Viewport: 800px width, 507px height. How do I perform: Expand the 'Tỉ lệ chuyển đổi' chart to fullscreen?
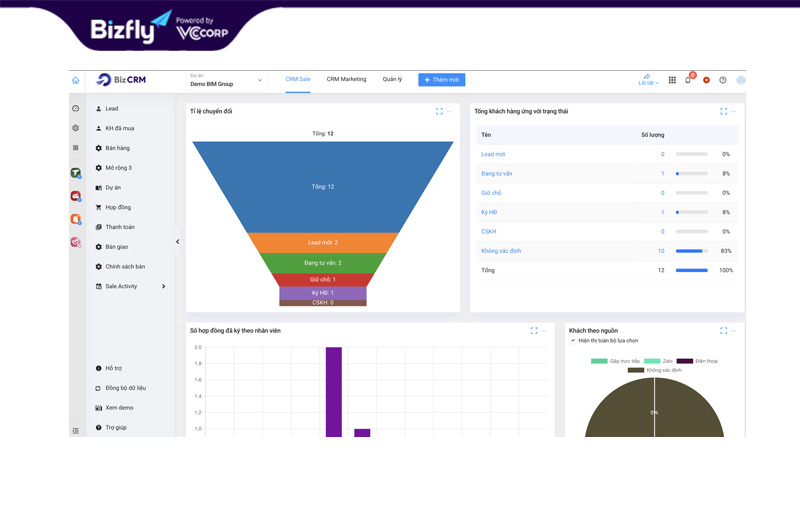coord(439,111)
